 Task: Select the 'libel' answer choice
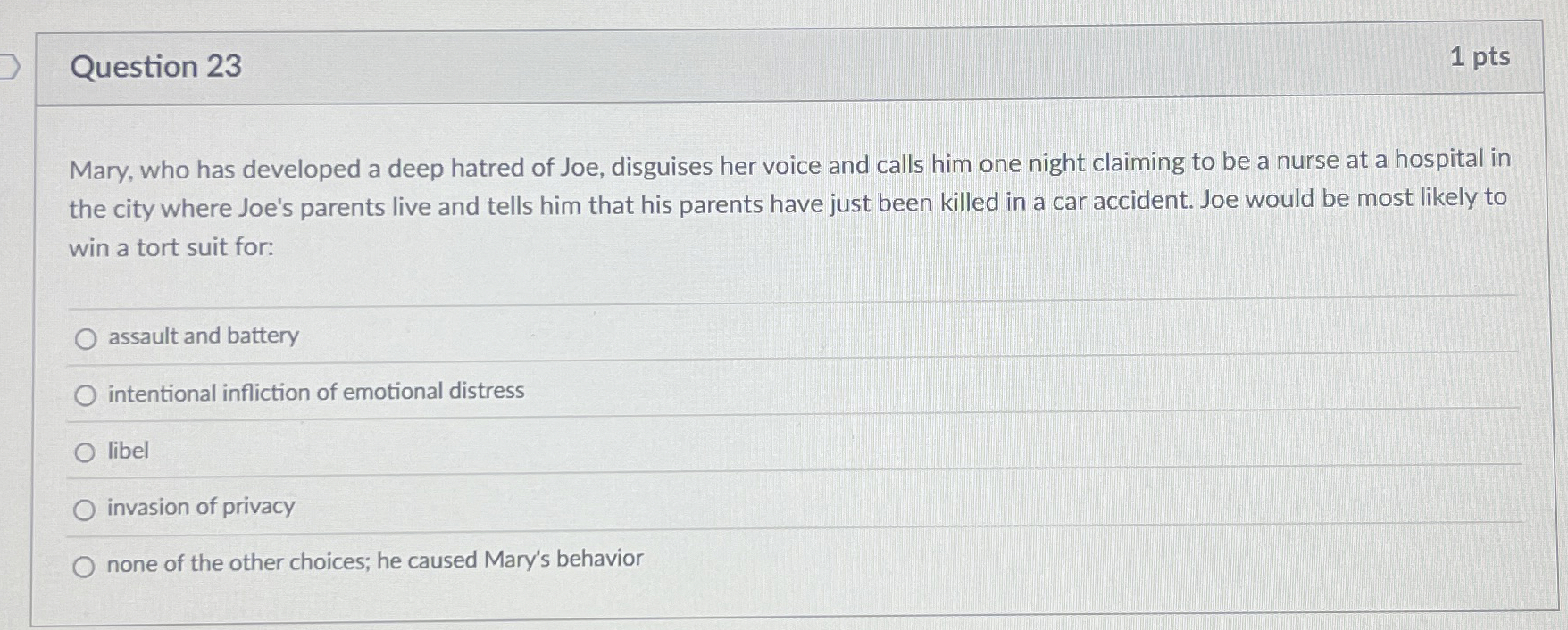coord(86,452)
